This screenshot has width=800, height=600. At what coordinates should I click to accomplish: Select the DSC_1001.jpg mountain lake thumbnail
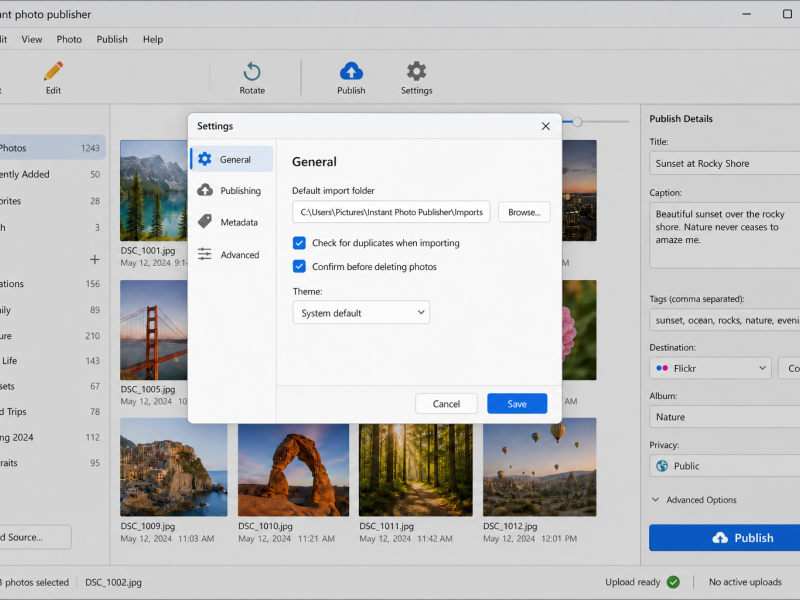[x=154, y=190]
